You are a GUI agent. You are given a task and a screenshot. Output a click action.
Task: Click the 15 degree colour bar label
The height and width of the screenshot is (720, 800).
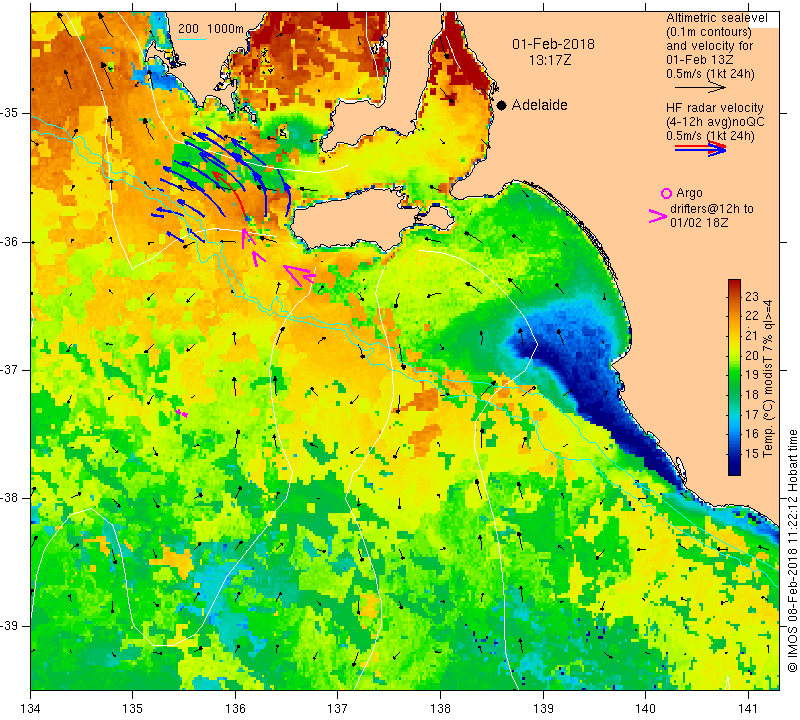(x=752, y=453)
